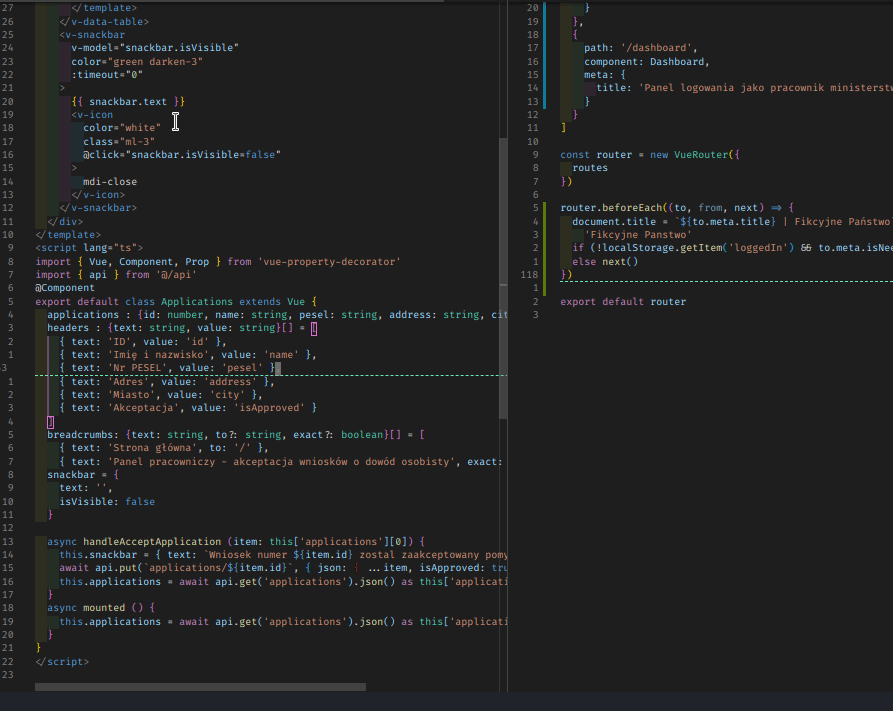Image resolution: width=893 pixels, height=711 pixels.
Task: Click the '/dashboard' path string
Action: pyautogui.click(x=656, y=48)
